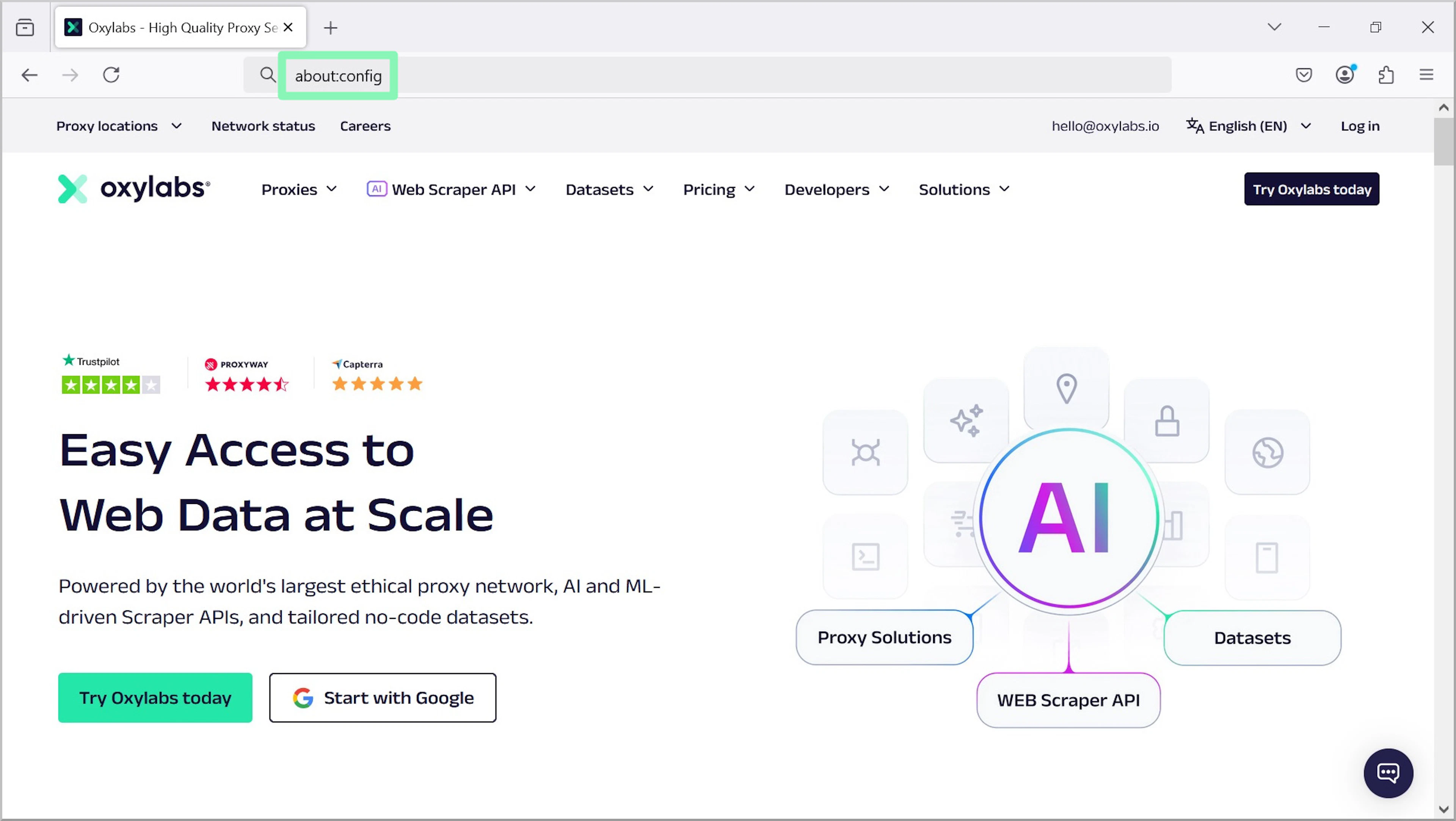Click scrollbar down arrow

tap(1443, 810)
